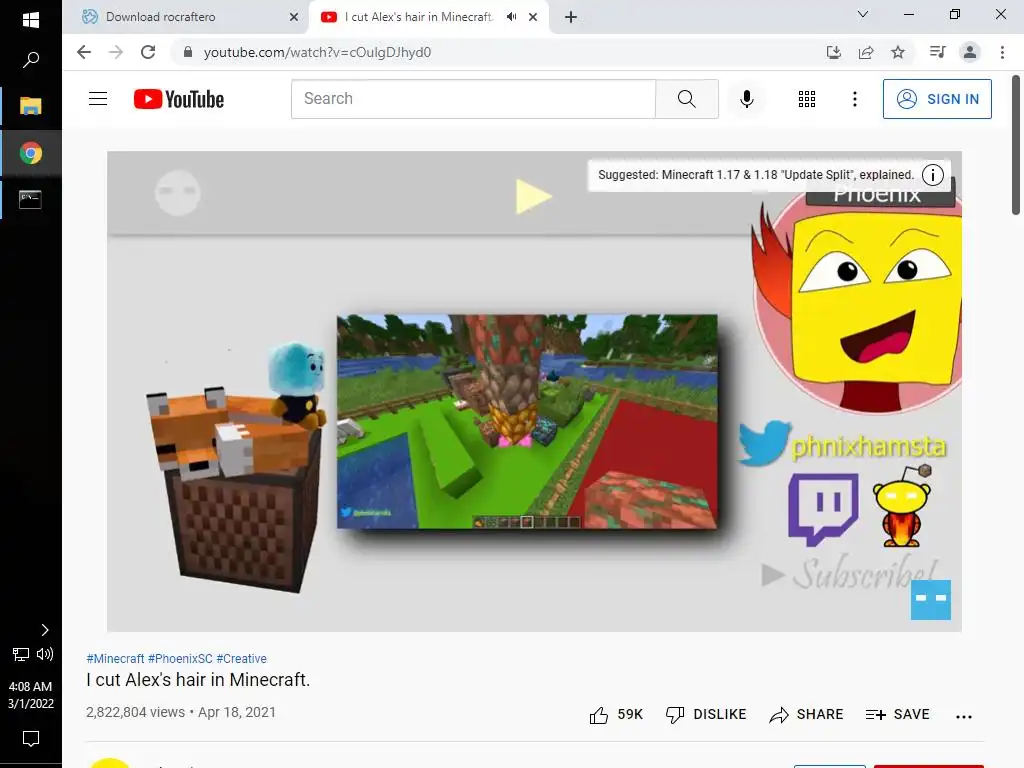The width and height of the screenshot is (1024, 768).
Task: Open the YouTube apps grid icon
Action: (807, 99)
